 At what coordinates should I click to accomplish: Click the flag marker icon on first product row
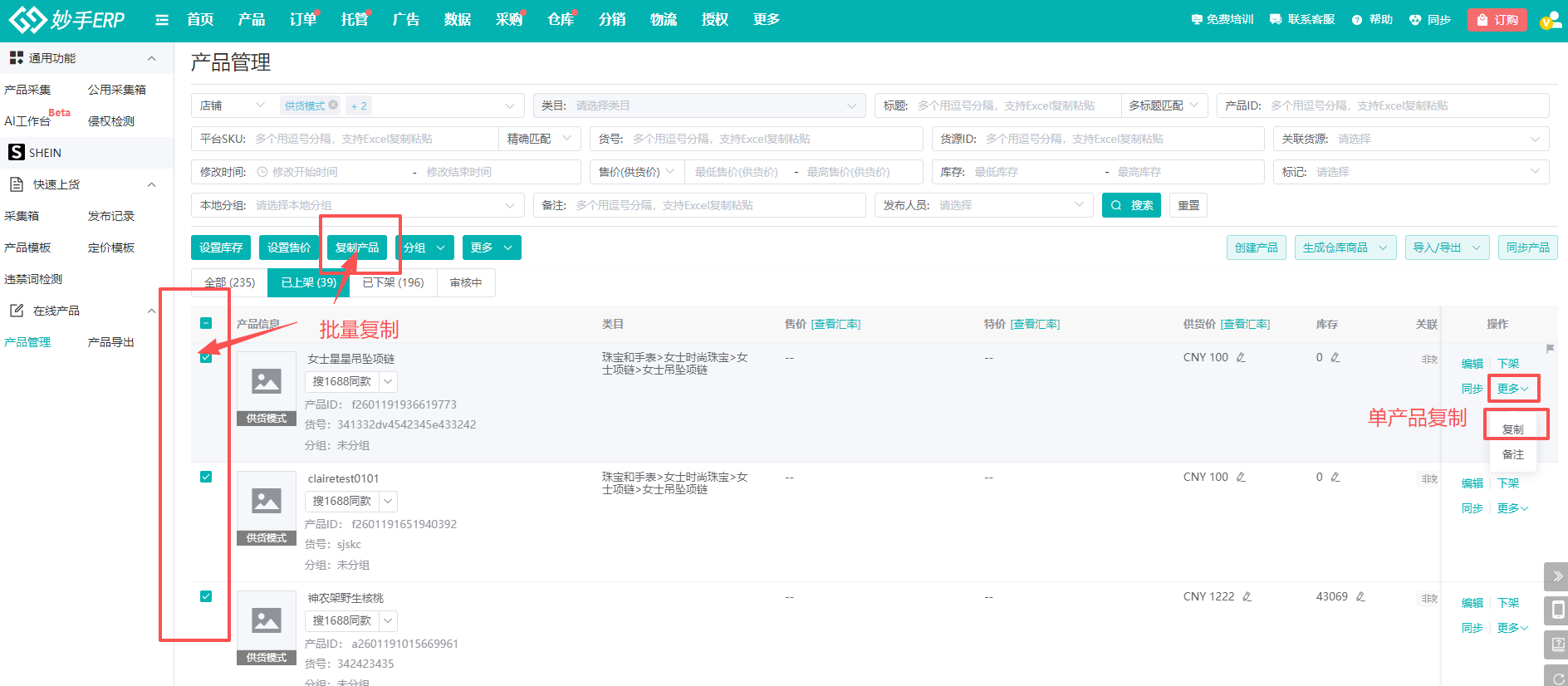click(x=1550, y=349)
